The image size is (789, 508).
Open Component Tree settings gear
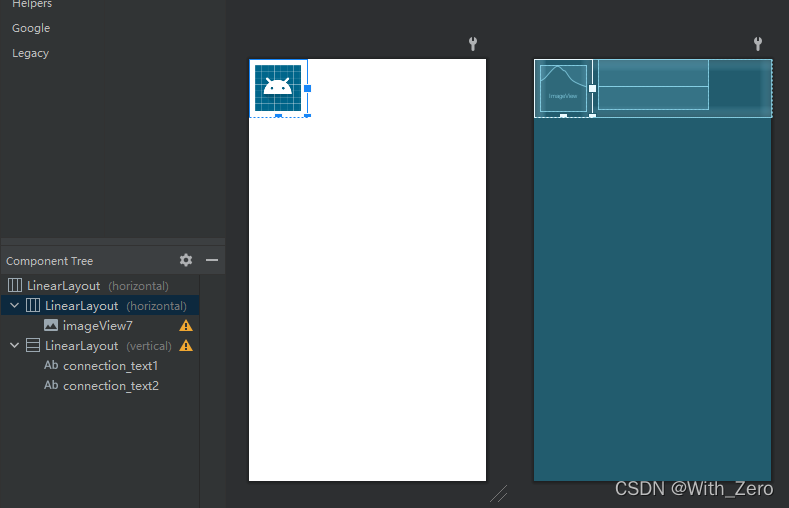click(186, 260)
